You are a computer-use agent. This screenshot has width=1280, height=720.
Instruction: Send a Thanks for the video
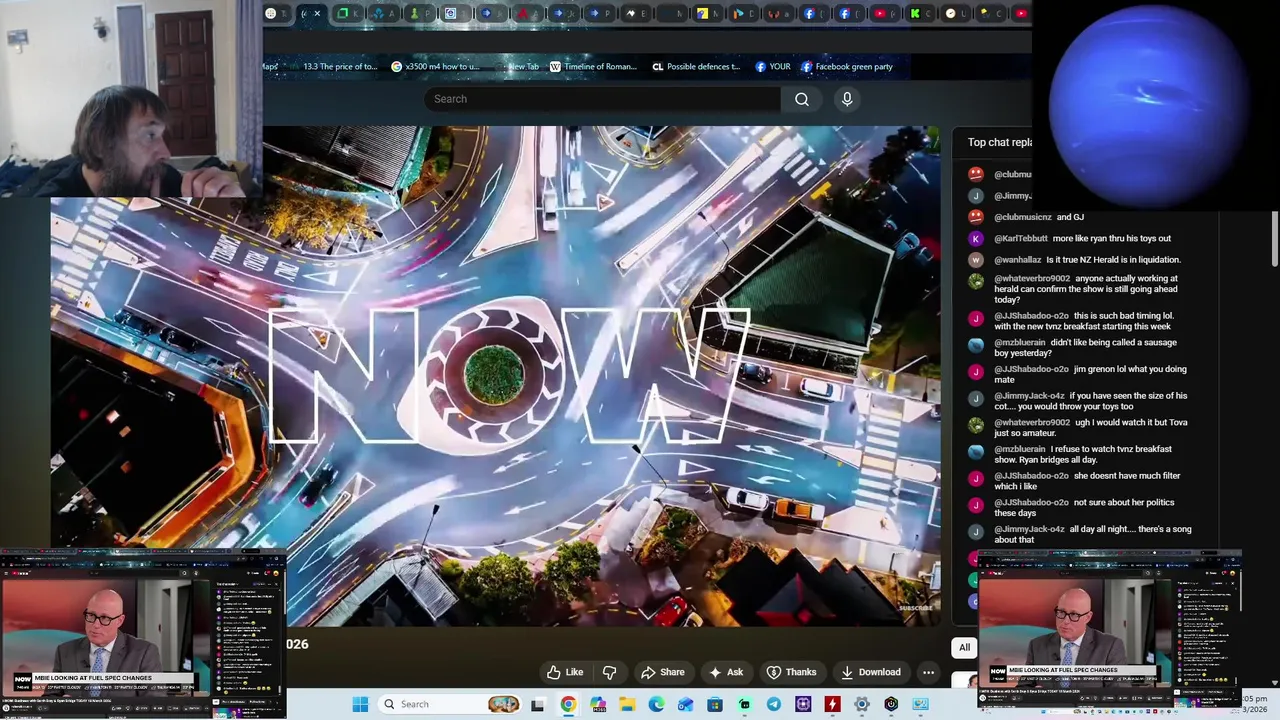click(791, 672)
